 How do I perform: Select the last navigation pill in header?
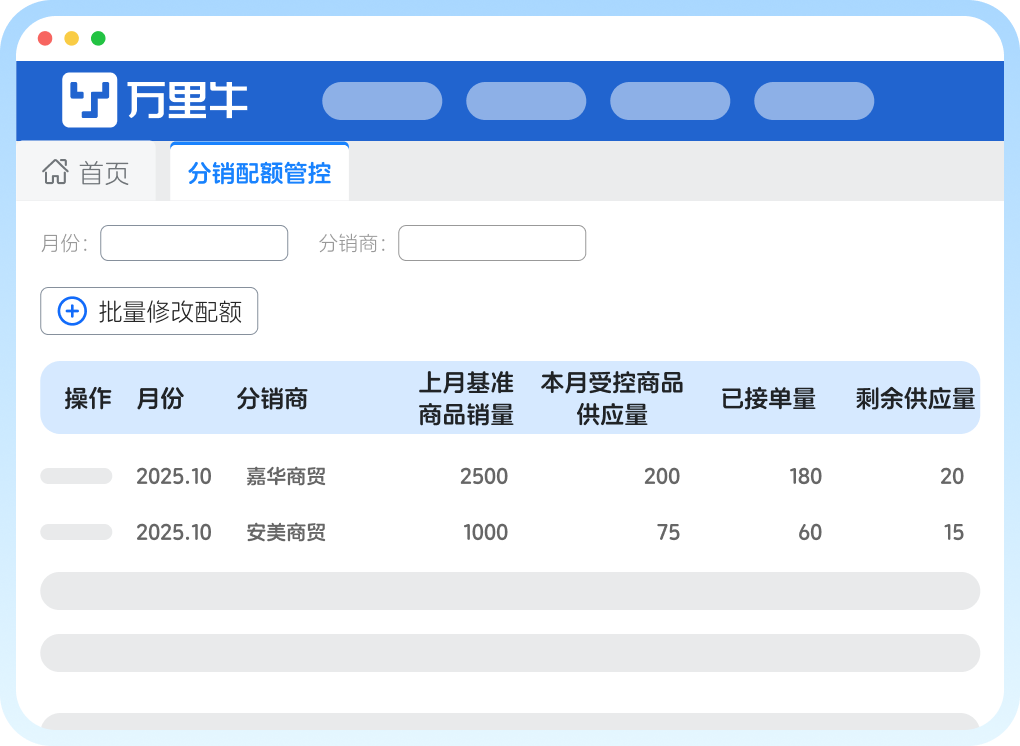(814, 101)
